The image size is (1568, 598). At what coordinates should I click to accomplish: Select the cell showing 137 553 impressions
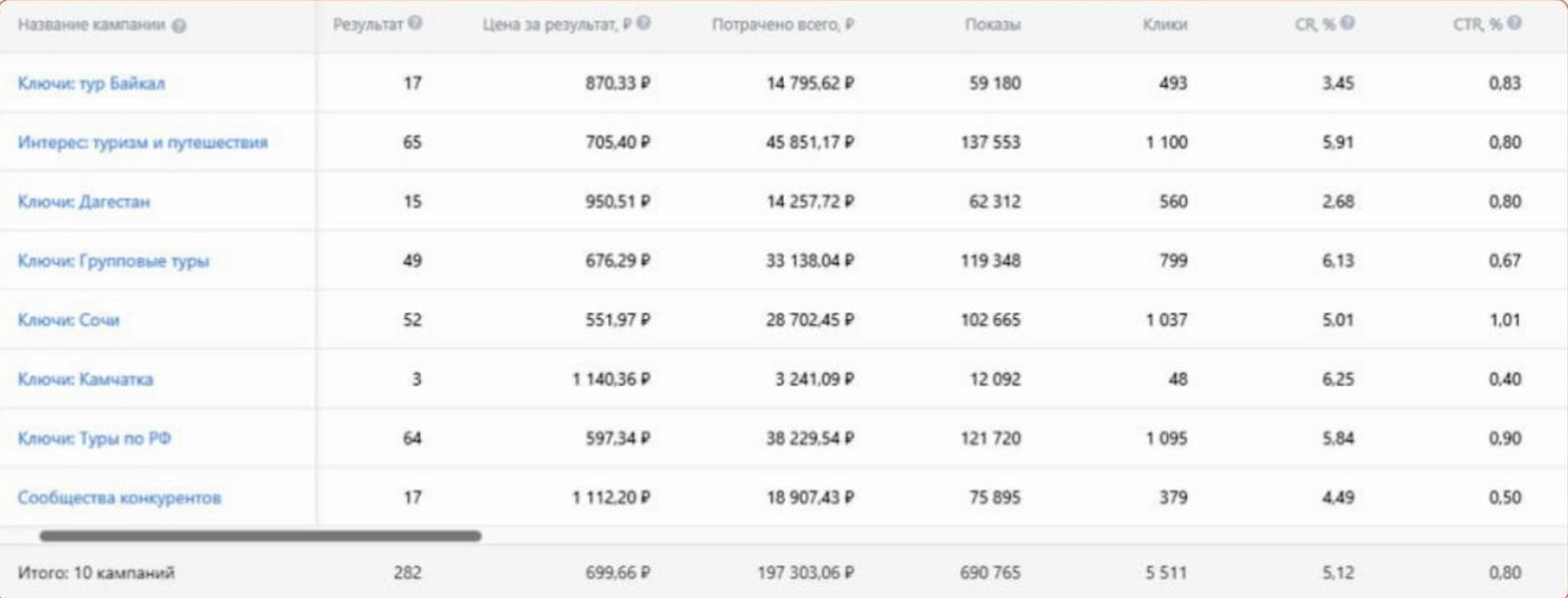[x=991, y=143]
